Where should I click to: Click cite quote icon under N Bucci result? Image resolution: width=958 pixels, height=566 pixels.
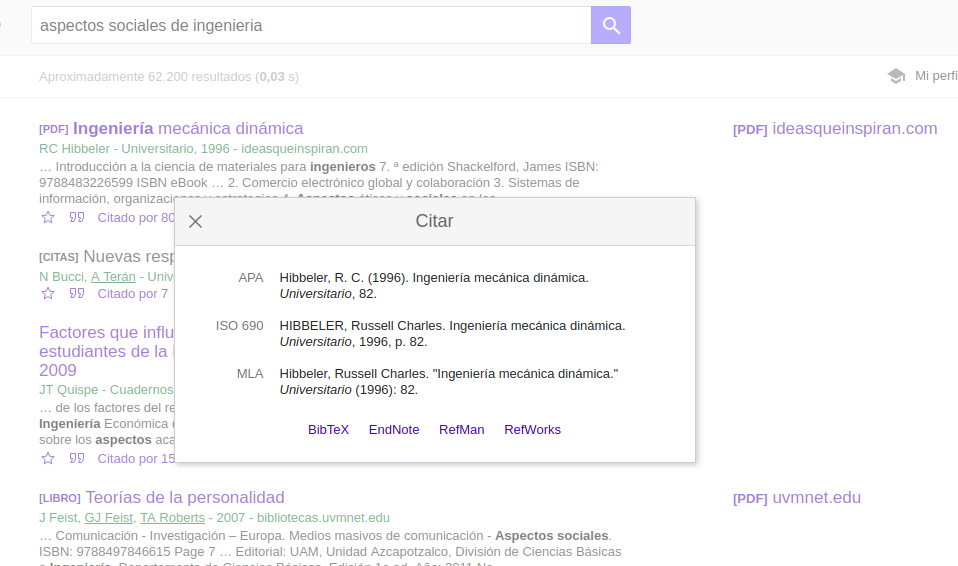[x=76, y=293]
